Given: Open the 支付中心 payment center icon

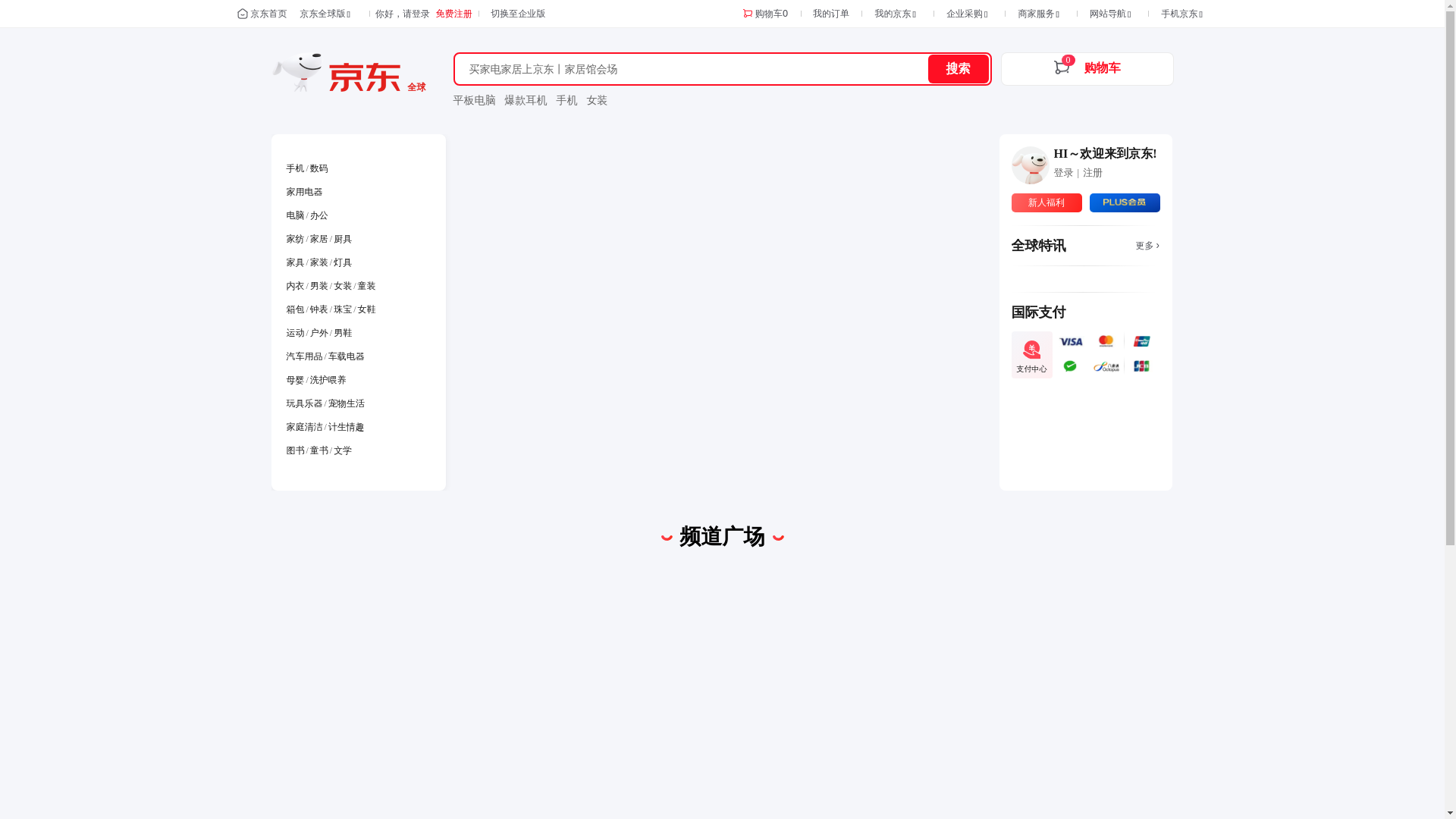Looking at the screenshot, I should (1031, 355).
